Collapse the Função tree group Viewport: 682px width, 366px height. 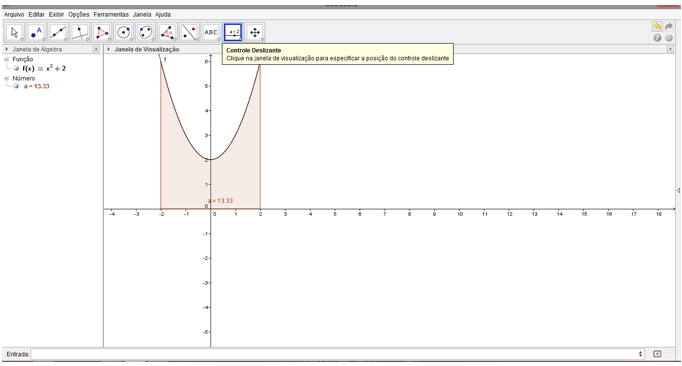point(7,59)
